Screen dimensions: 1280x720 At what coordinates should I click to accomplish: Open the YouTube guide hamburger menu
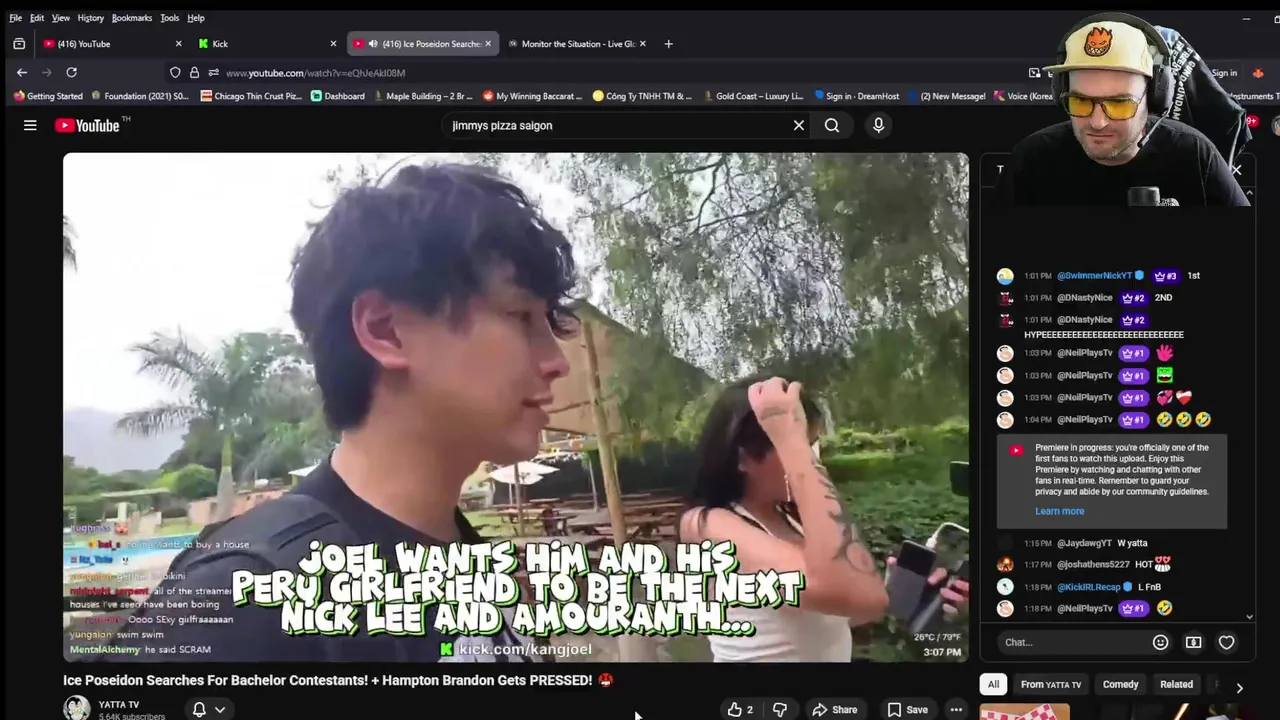coord(30,125)
